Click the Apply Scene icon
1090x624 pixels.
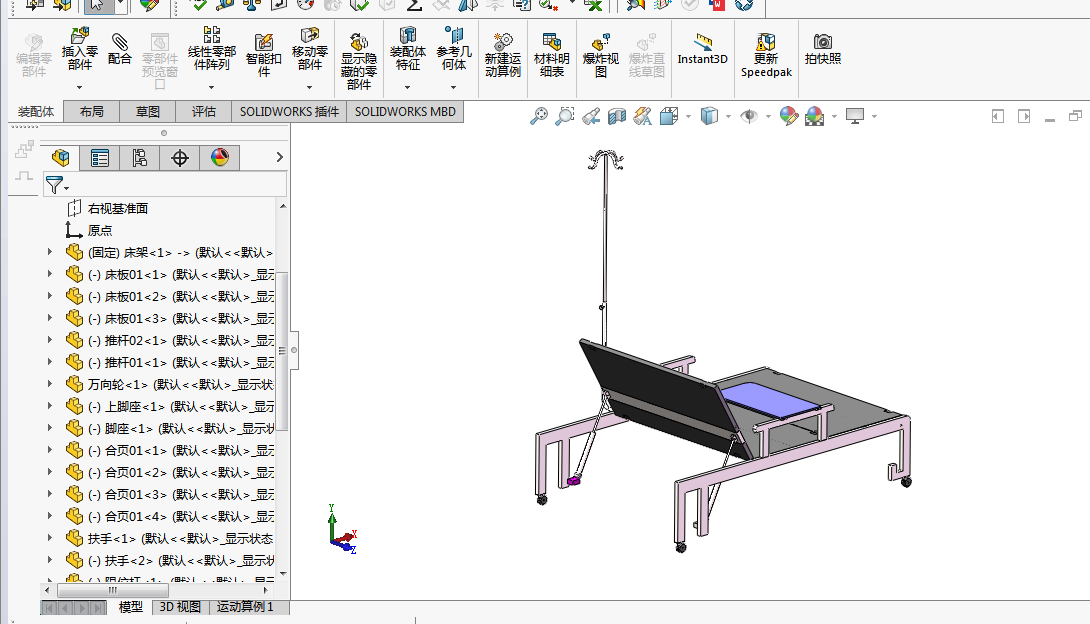[814, 116]
